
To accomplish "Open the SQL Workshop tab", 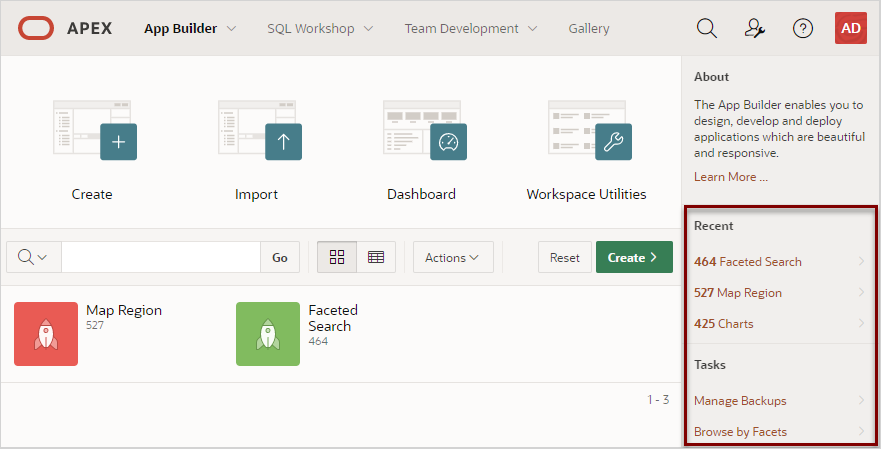I will pyautogui.click(x=311, y=29).
